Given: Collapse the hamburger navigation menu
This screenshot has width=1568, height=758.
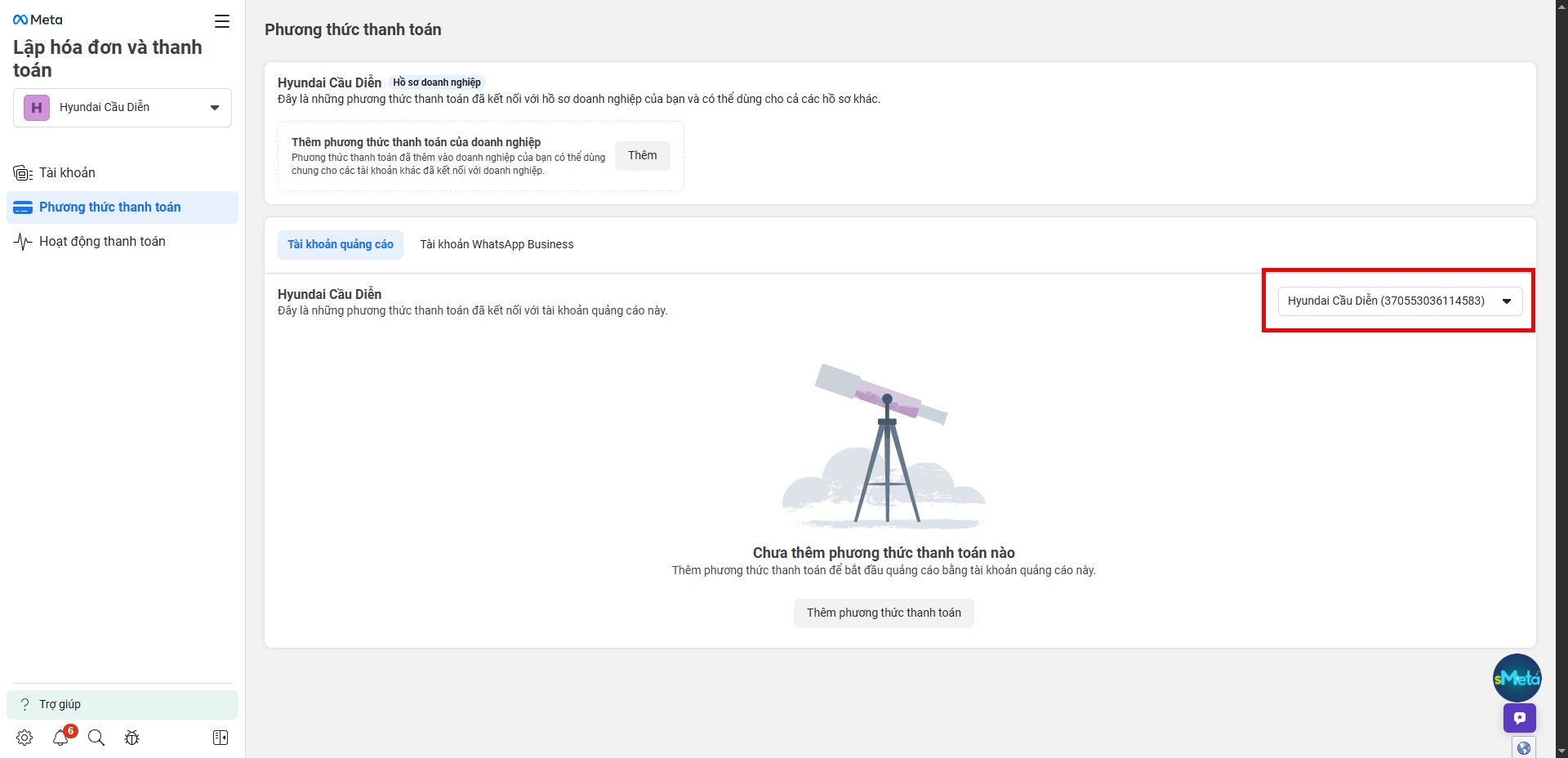Looking at the screenshot, I should (222, 21).
